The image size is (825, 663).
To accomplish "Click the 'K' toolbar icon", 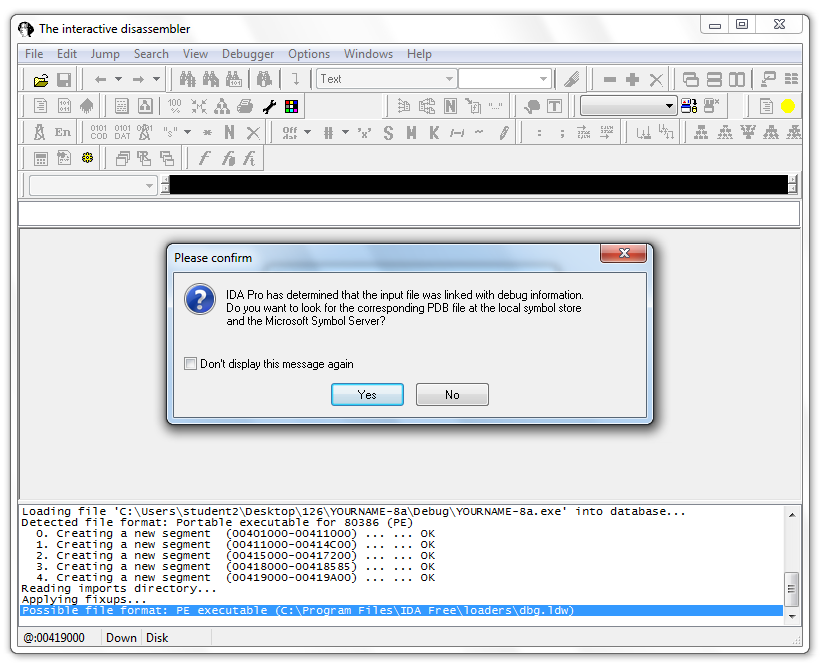I will pos(434,133).
